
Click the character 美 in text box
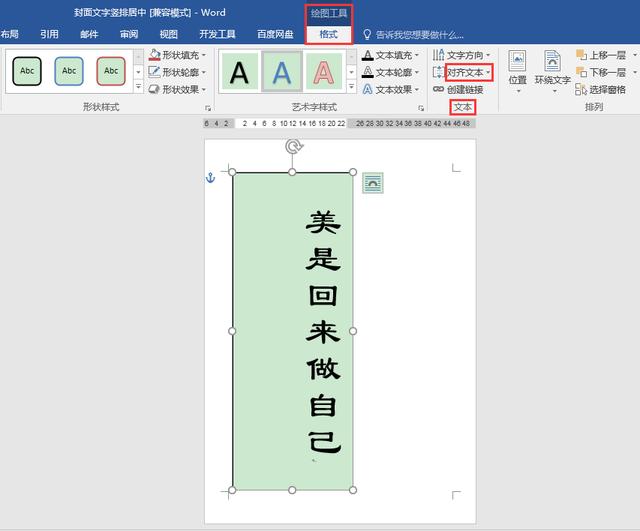[x=323, y=222]
